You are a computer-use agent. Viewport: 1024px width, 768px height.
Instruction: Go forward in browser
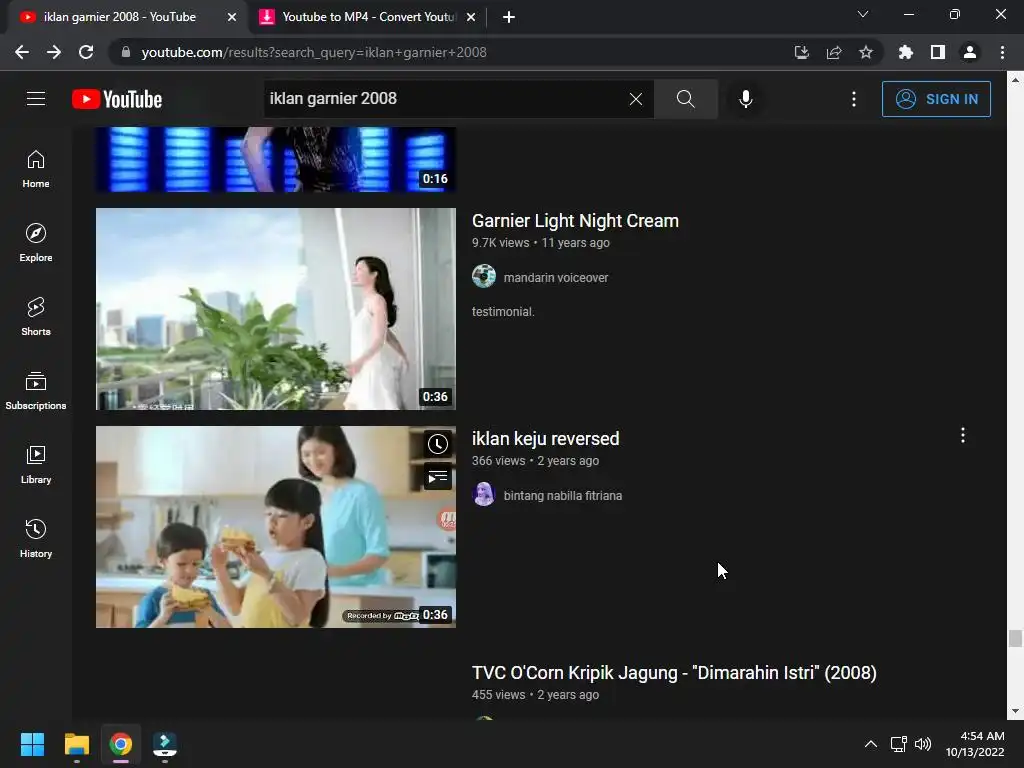pyautogui.click(x=54, y=52)
